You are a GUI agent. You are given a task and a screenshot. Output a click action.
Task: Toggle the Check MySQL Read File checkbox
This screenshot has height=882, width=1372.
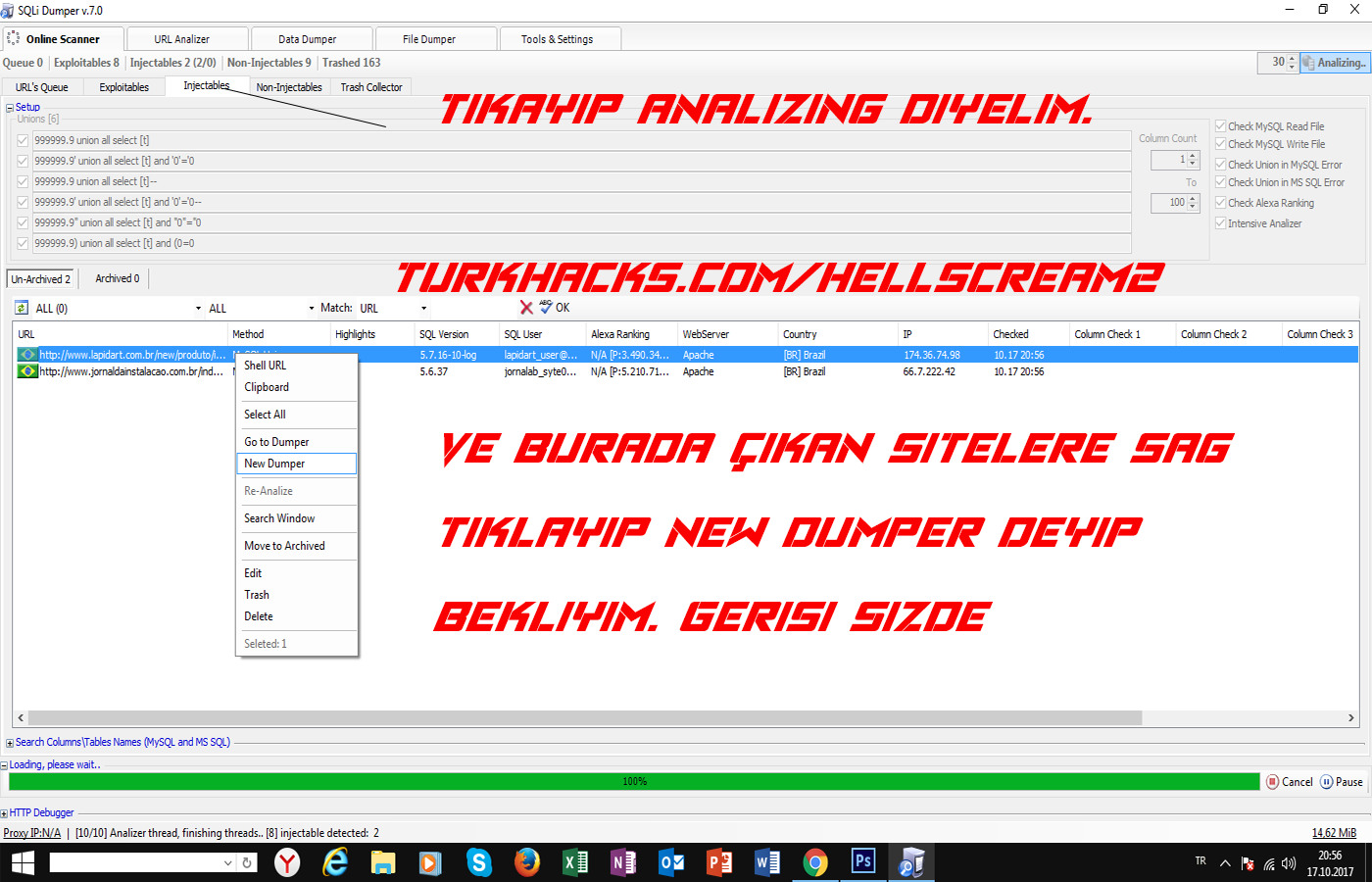tap(1221, 126)
